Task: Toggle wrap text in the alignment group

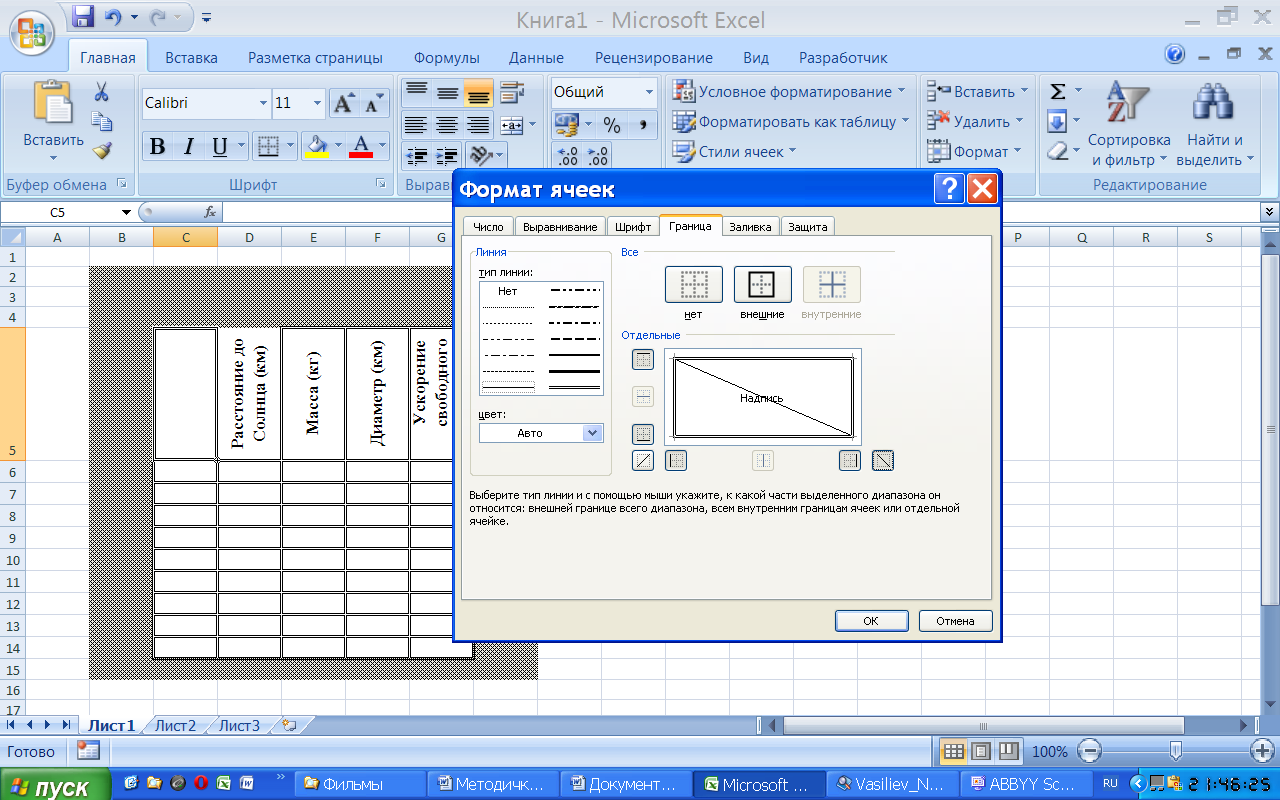Action: pos(511,93)
